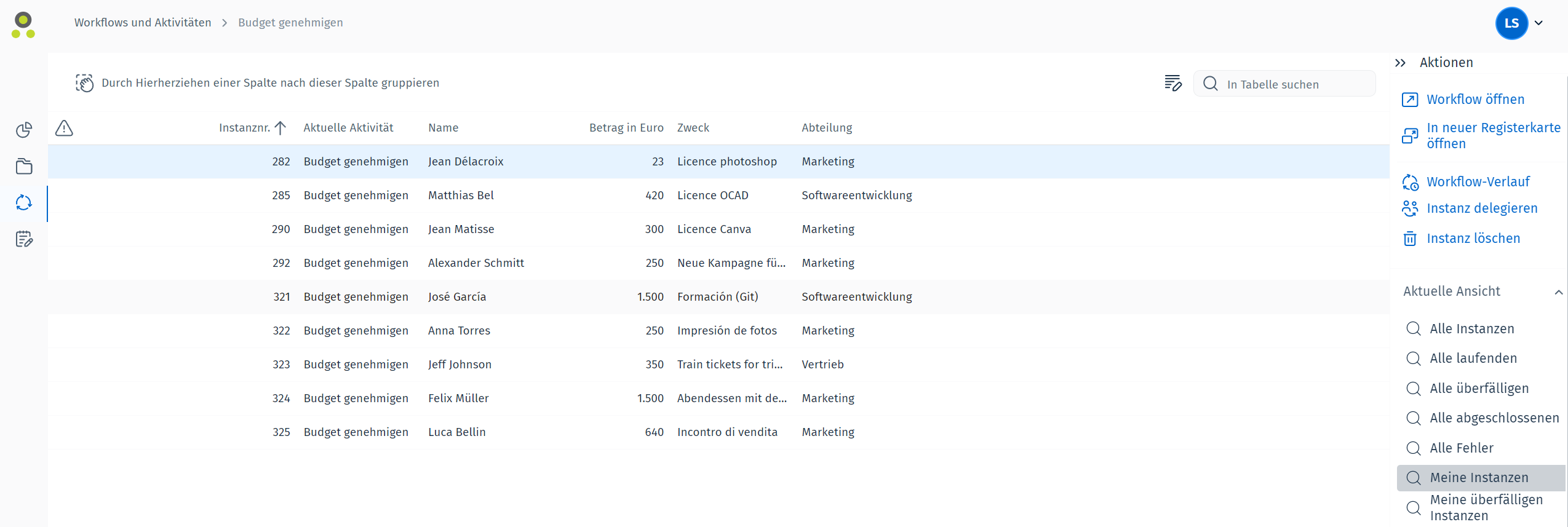Click the magnifier icon beside Alle laufenden
The width and height of the screenshot is (1568, 527).
(x=1413, y=359)
